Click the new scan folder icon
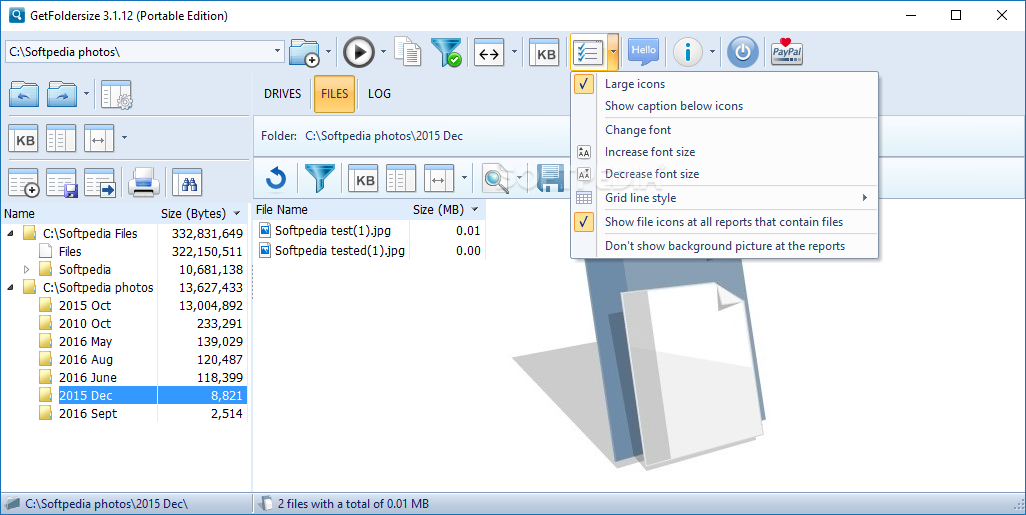Image resolution: width=1026 pixels, height=515 pixels. 304,52
